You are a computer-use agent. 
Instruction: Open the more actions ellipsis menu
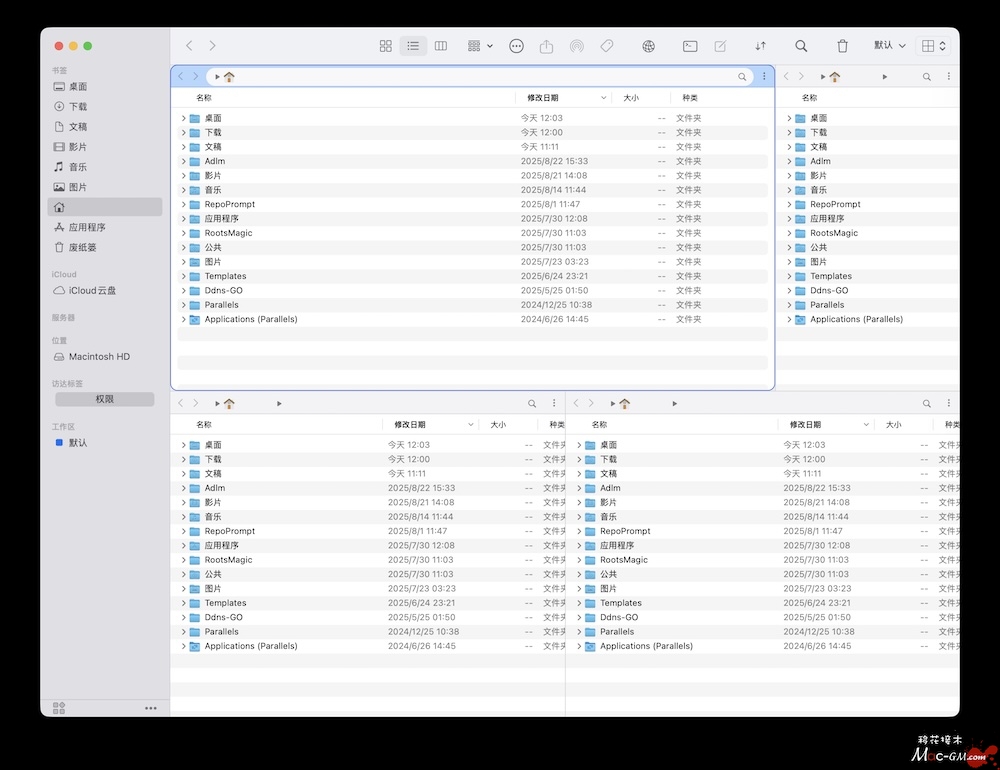pyautogui.click(x=517, y=46)
